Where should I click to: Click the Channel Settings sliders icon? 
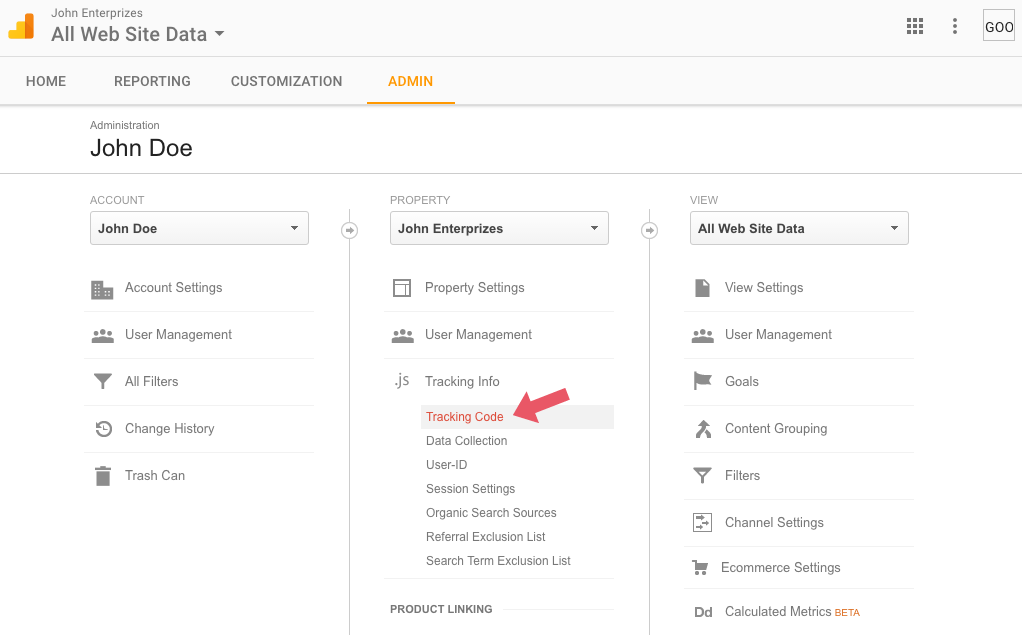[x=702, y=522]
